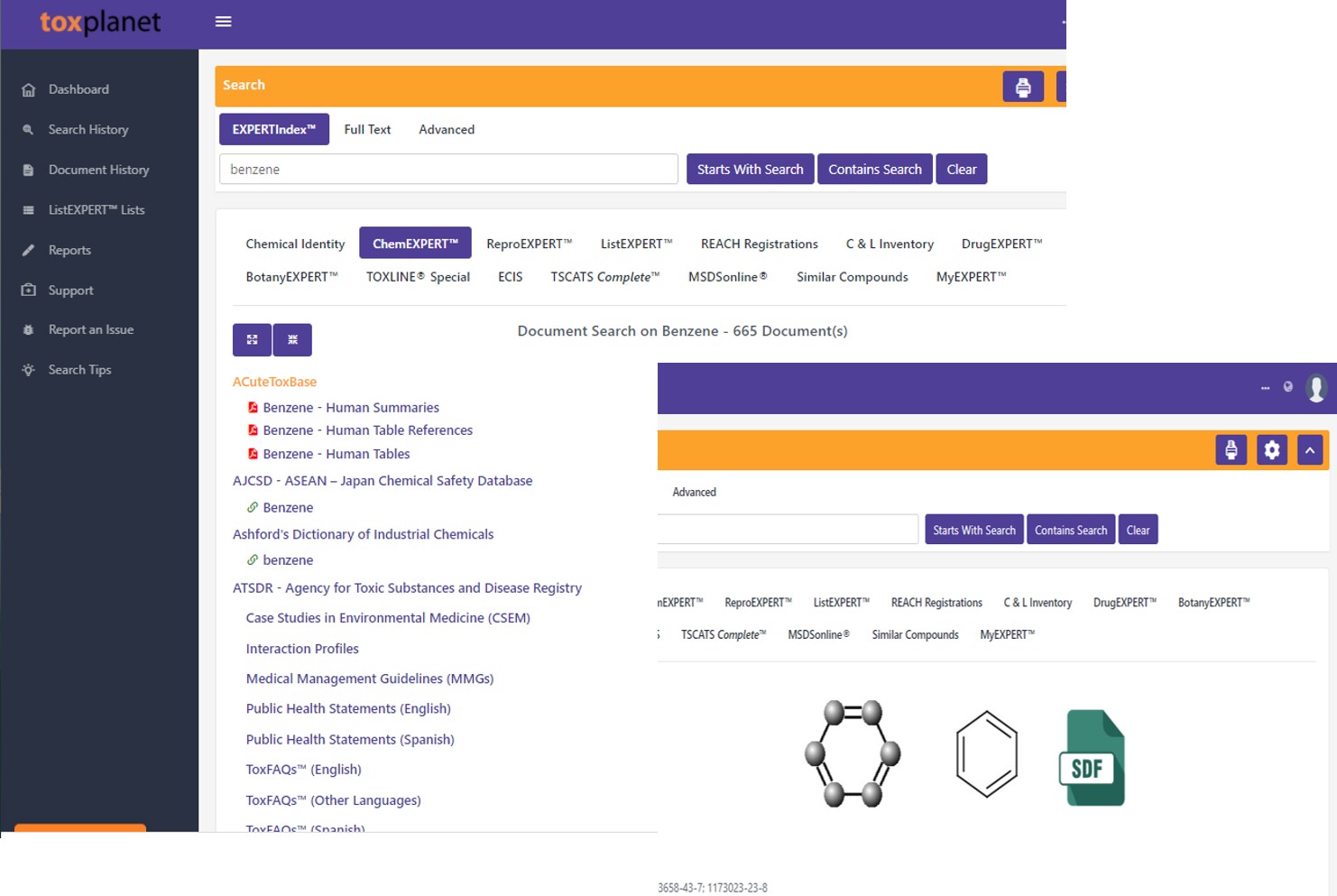
Task: Open settings gear in second window
Action: pyautogui.click(x=1272, y=449)
